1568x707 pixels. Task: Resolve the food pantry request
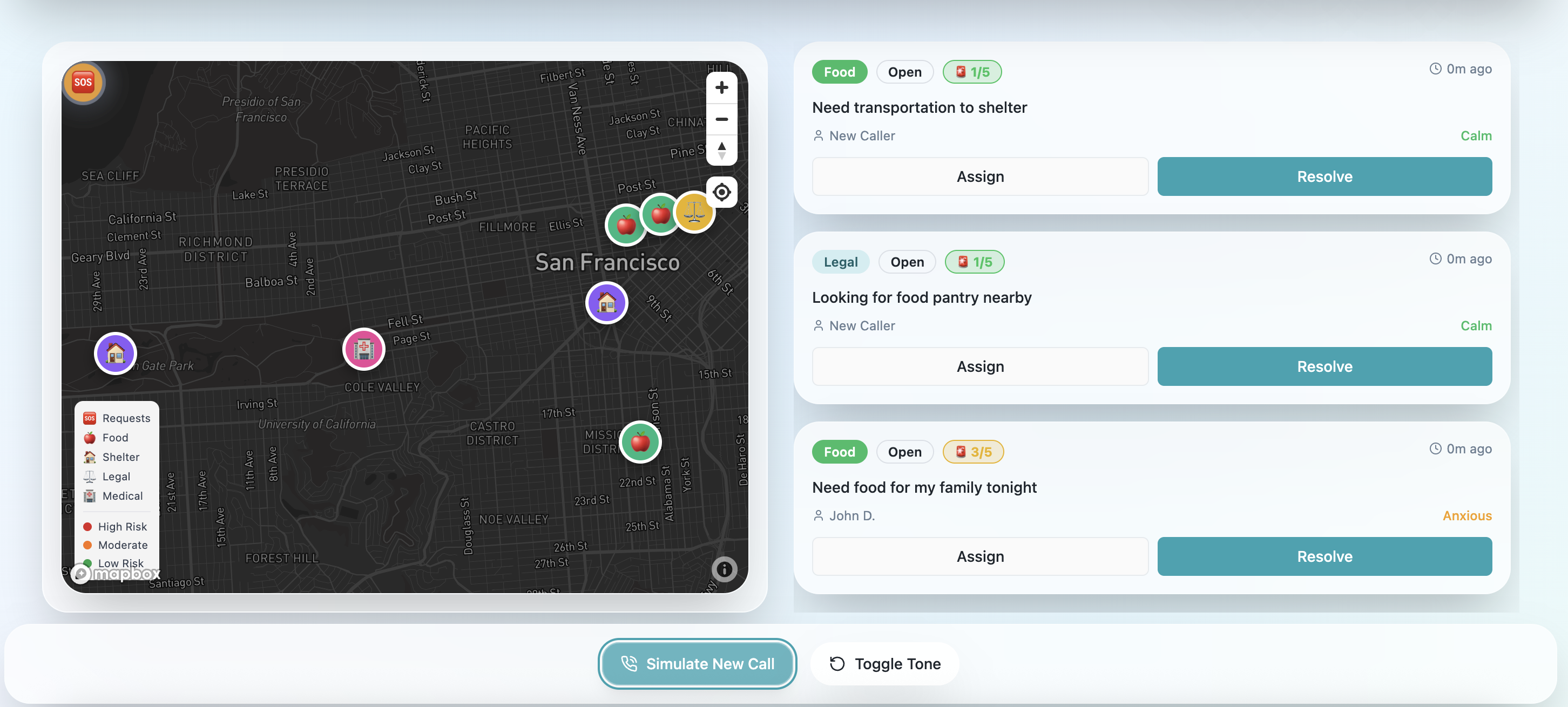coord(1324,366)
